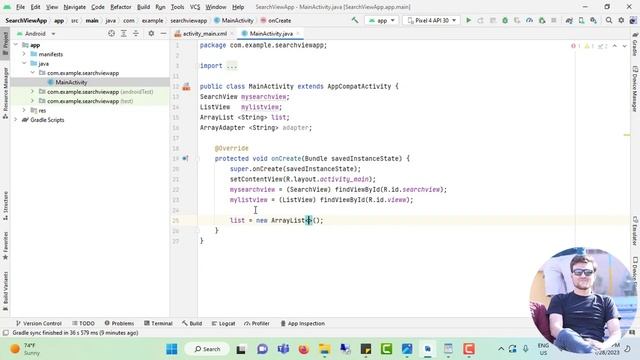
Task: Expand the res folder
Action: (x=24, y=110)
